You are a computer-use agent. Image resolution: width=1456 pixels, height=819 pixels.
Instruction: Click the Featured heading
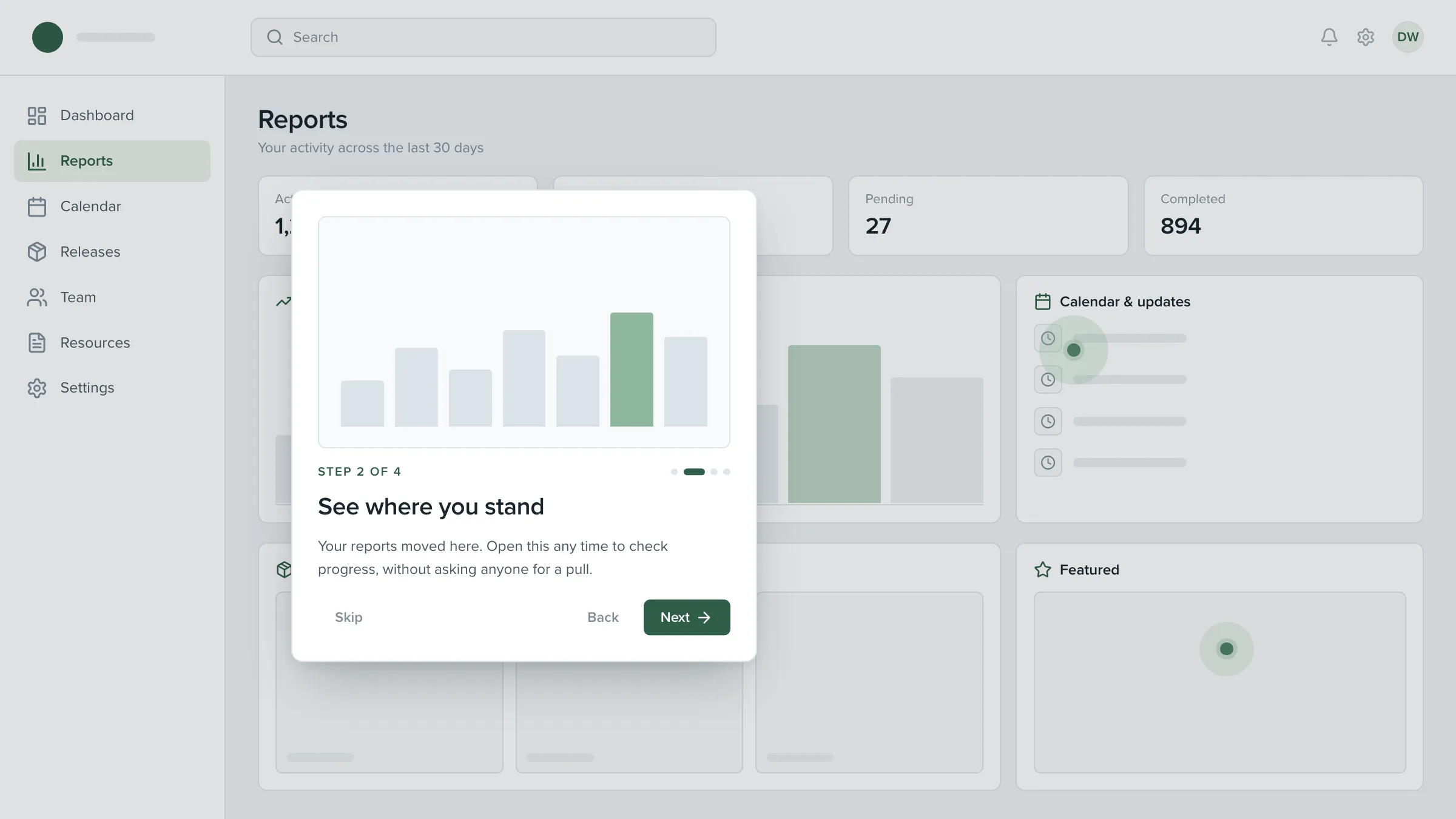1090,570
